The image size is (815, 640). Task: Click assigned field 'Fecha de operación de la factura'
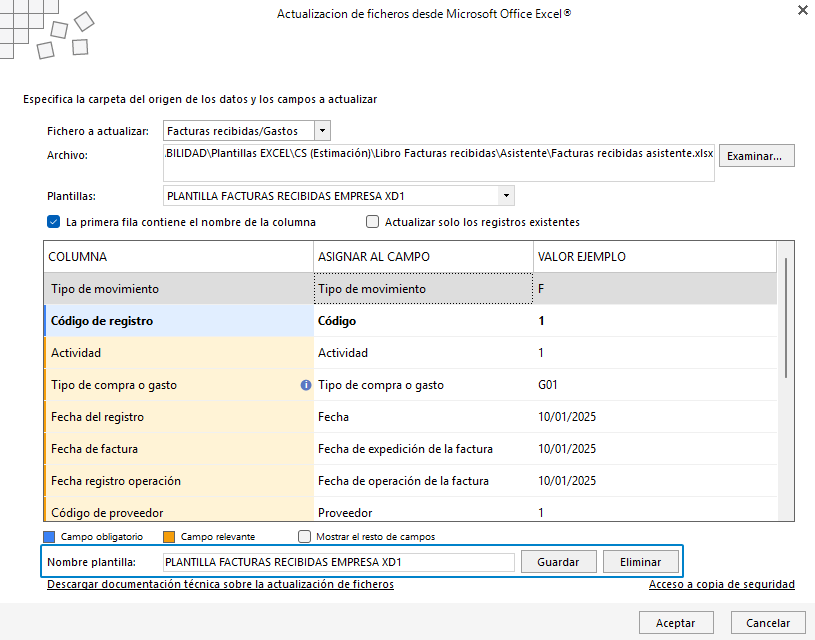click(x=423, y=481)
